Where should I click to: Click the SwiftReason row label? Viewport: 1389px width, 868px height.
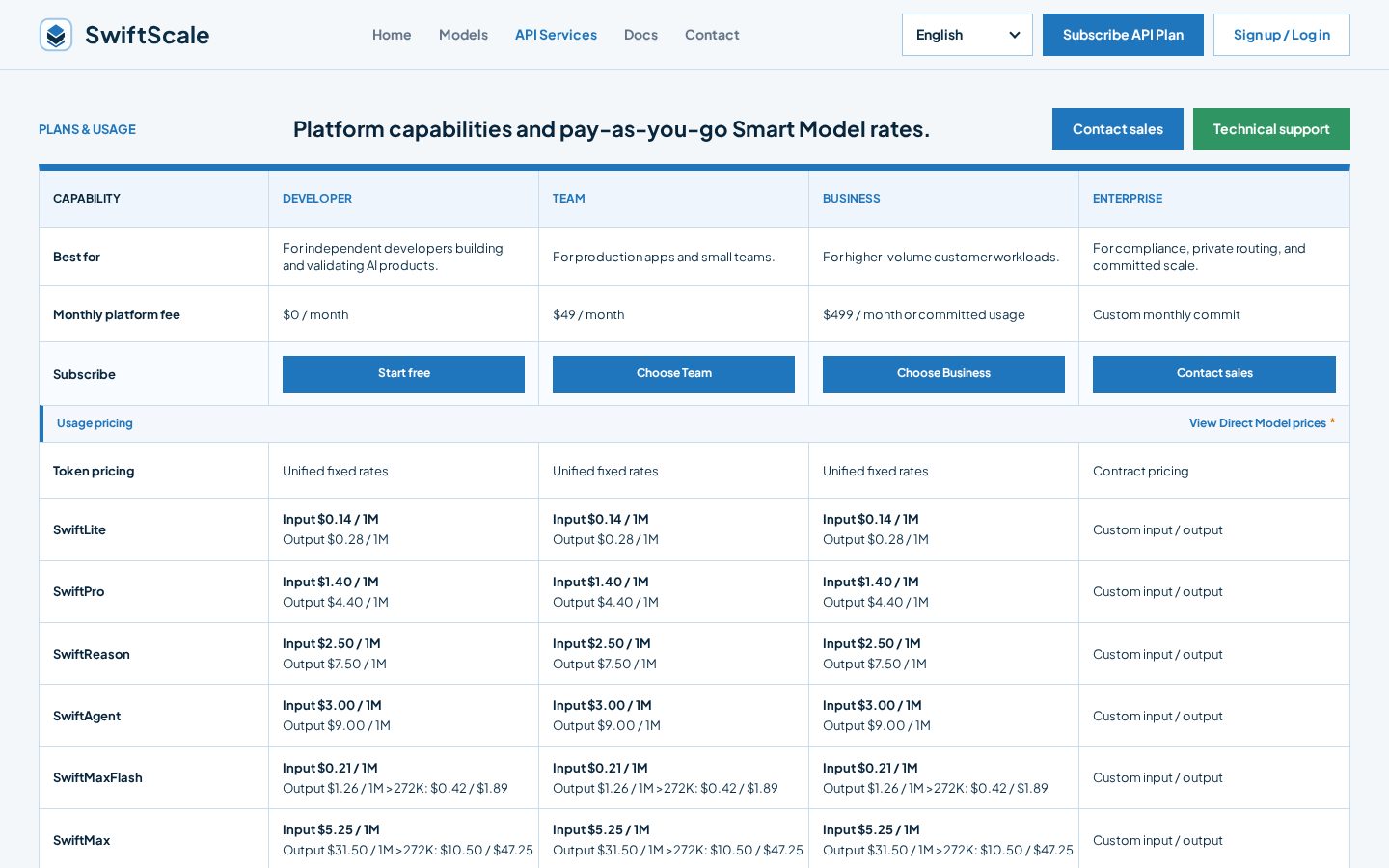point(91,654)
